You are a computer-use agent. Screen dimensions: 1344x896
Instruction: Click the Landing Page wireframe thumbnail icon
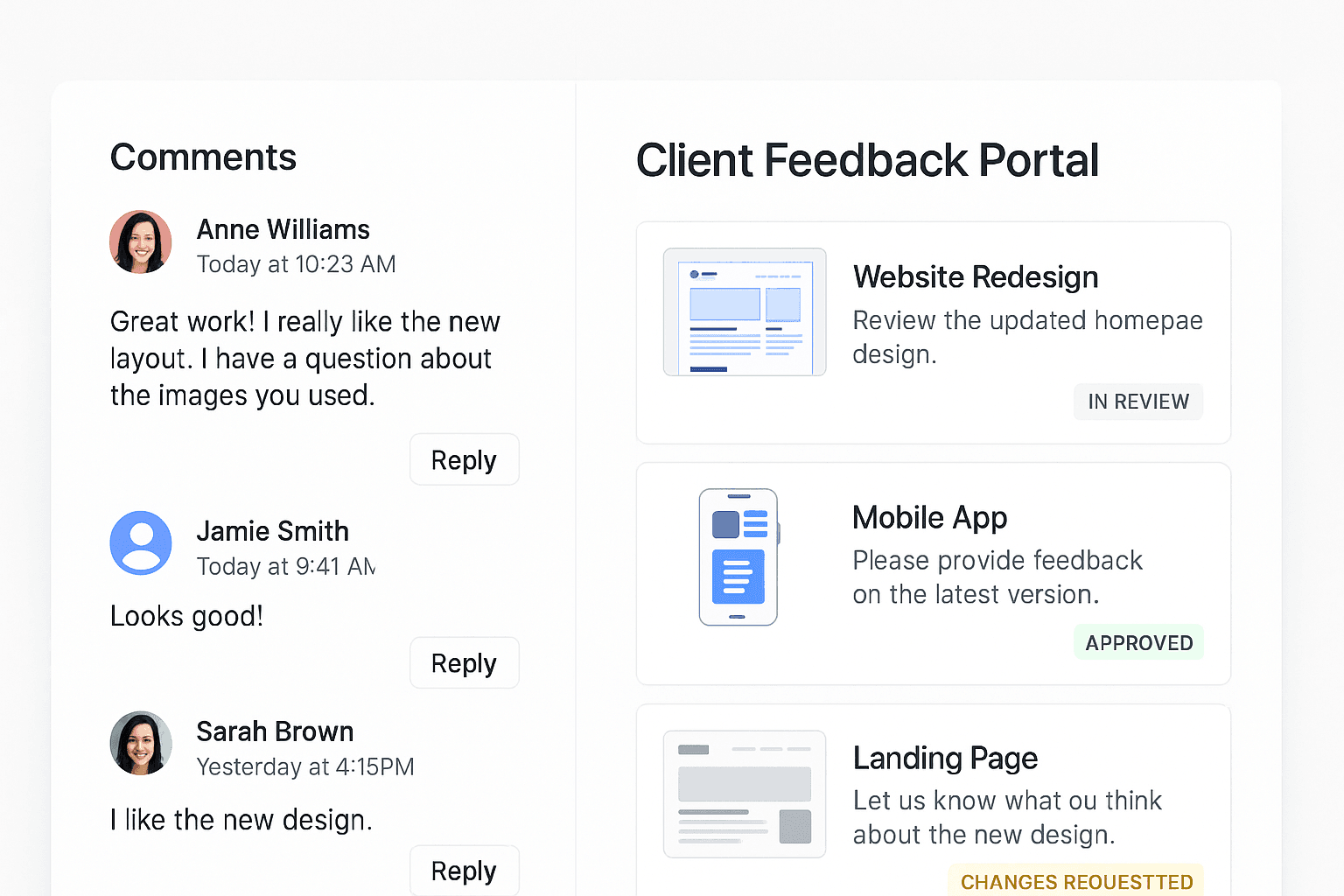pyautogui.click(x=744, y=794)
